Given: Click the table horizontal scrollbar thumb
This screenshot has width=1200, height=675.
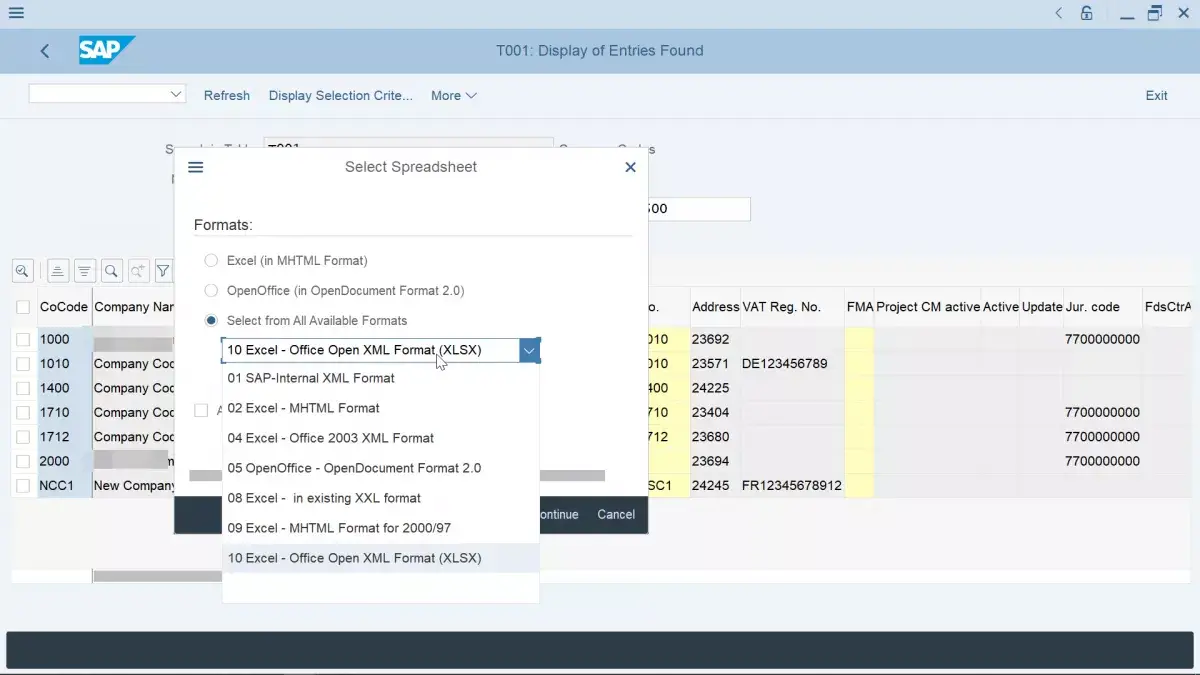Looking at the screenshot, I should (158, 576).
